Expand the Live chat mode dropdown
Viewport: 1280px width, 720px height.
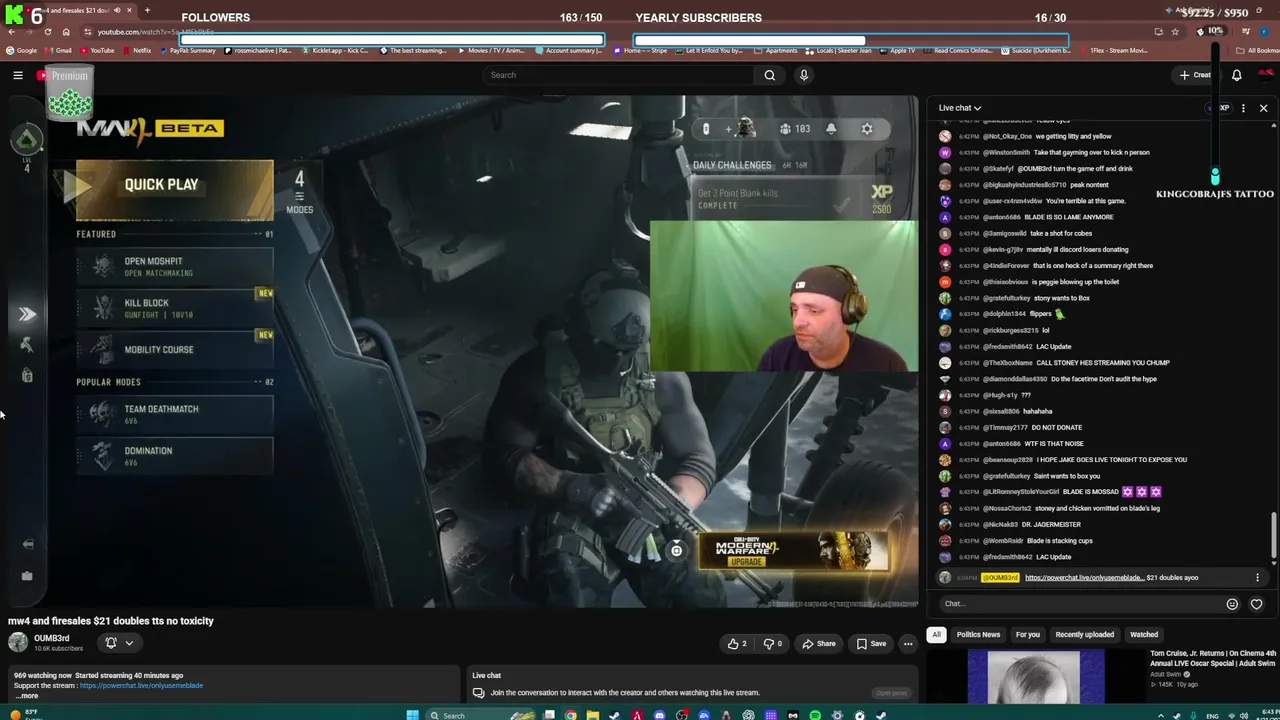(960, 108)
